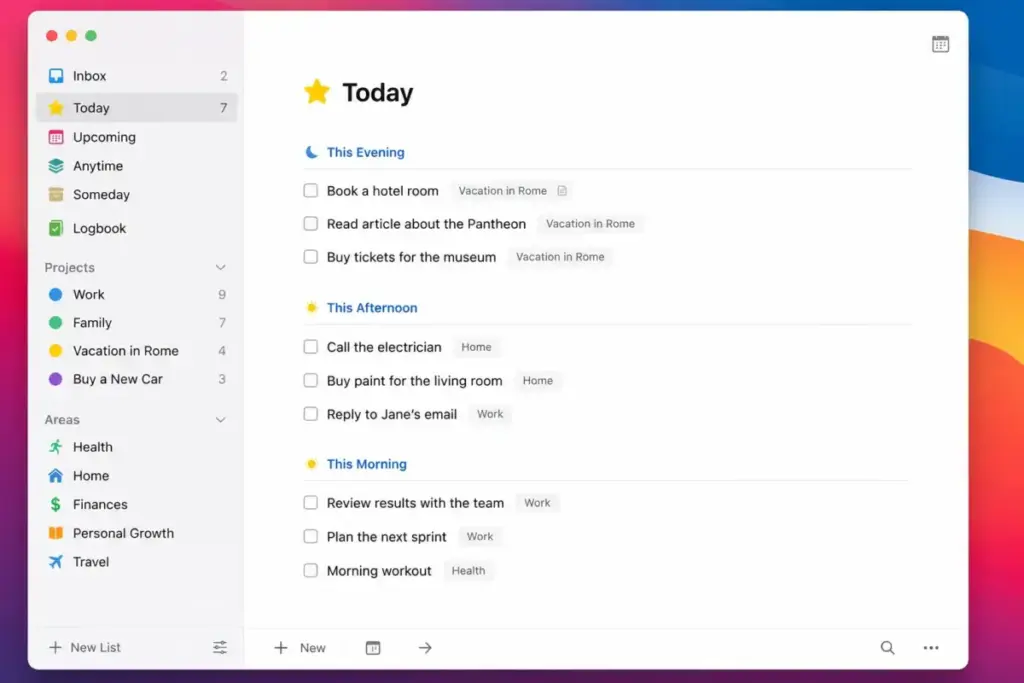Screen dimensions: 1024x683
Task: Click the Travel airplane icon
Action: (56, 562)
